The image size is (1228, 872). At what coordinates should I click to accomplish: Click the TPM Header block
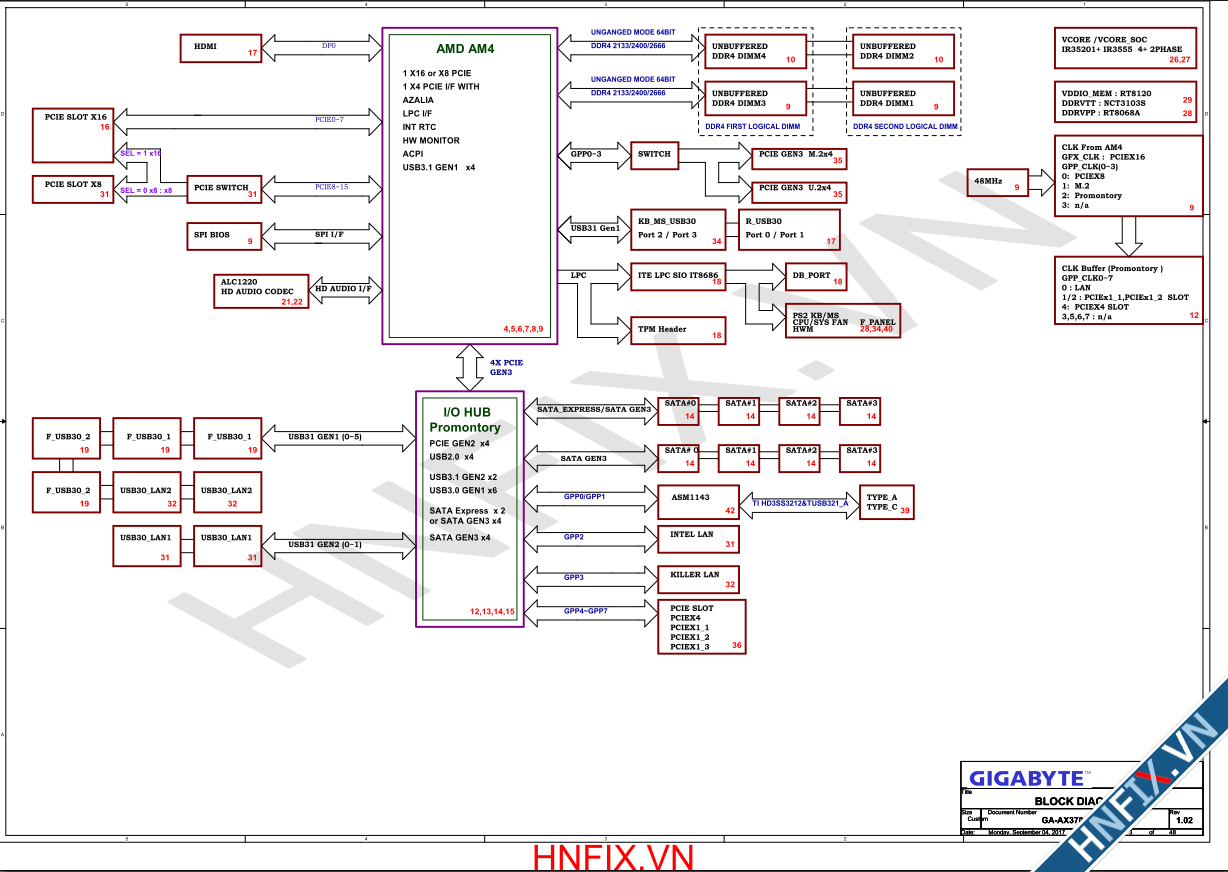point(678,330)
